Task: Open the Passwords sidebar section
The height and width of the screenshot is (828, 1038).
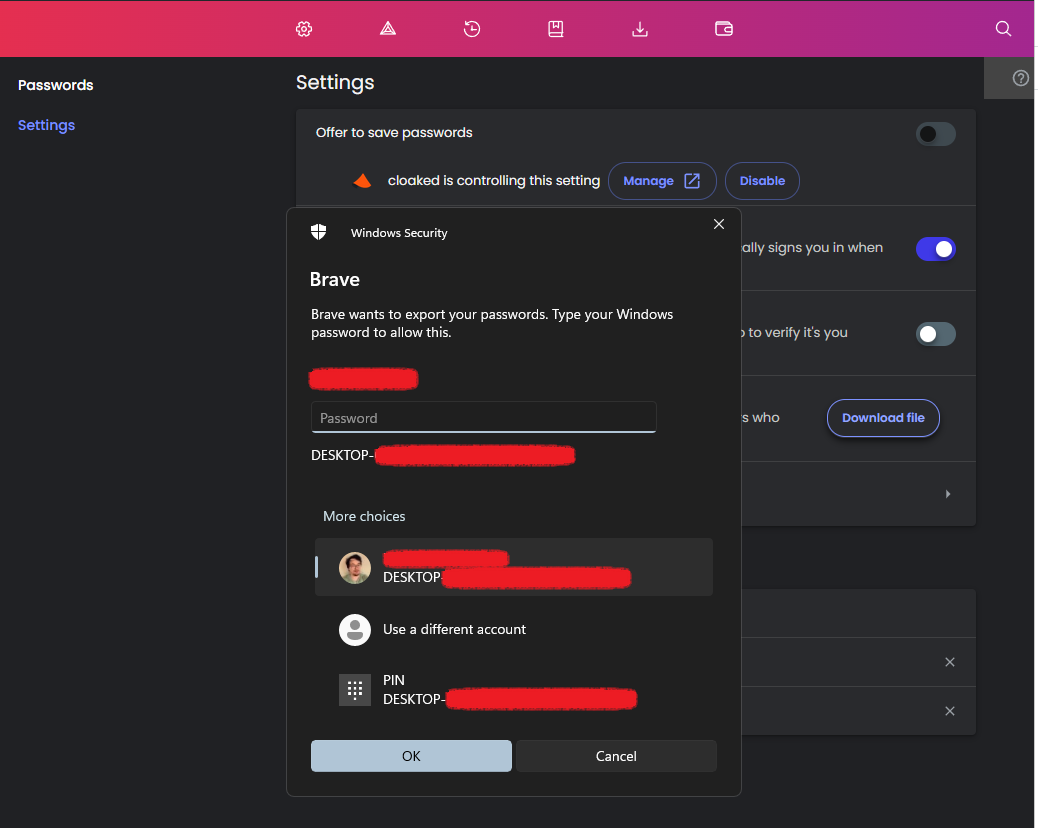Action: 56,85
